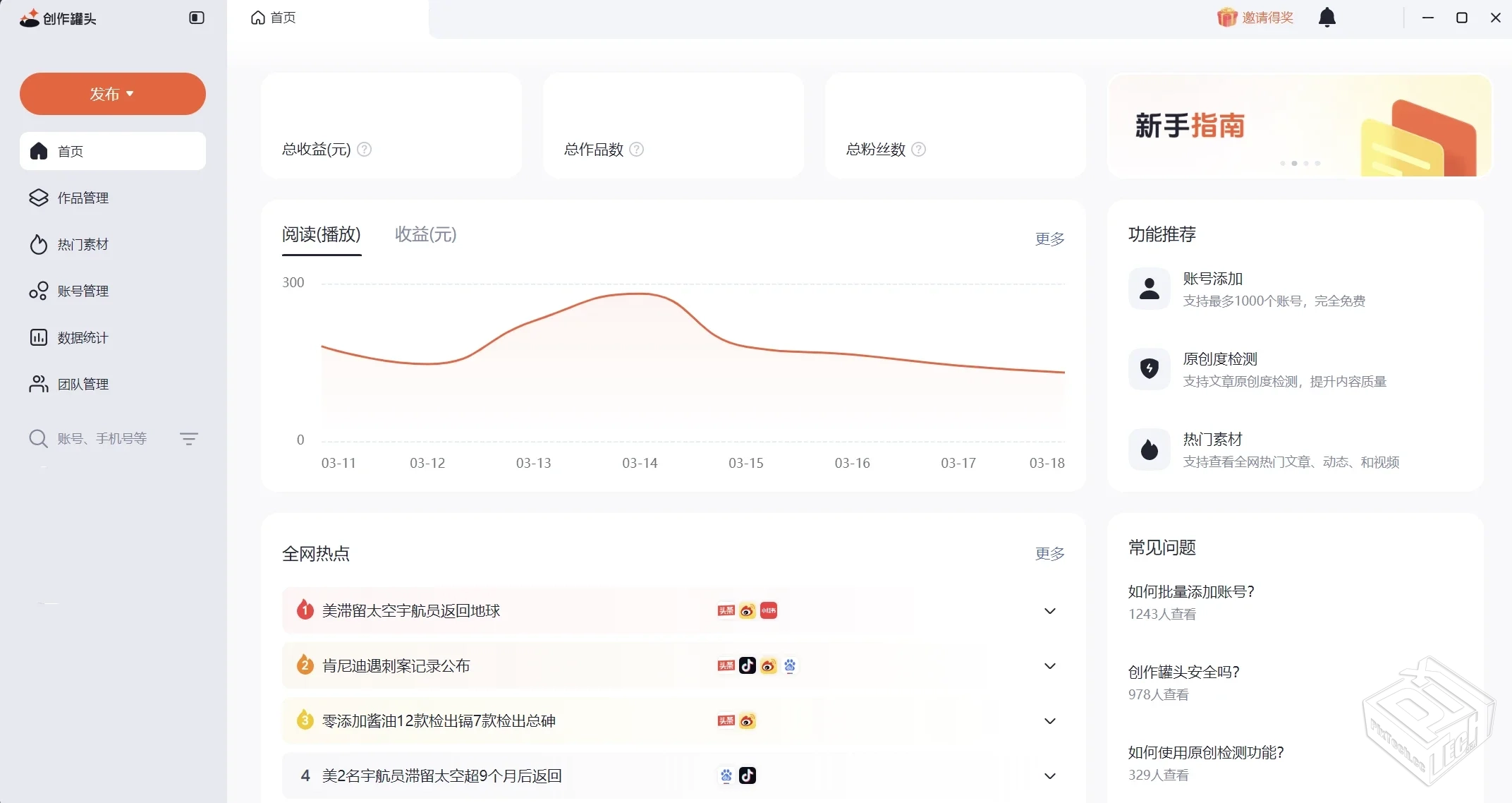Toggle the 收益(元) chart view
1512x803 pixels.
(425, 234)
